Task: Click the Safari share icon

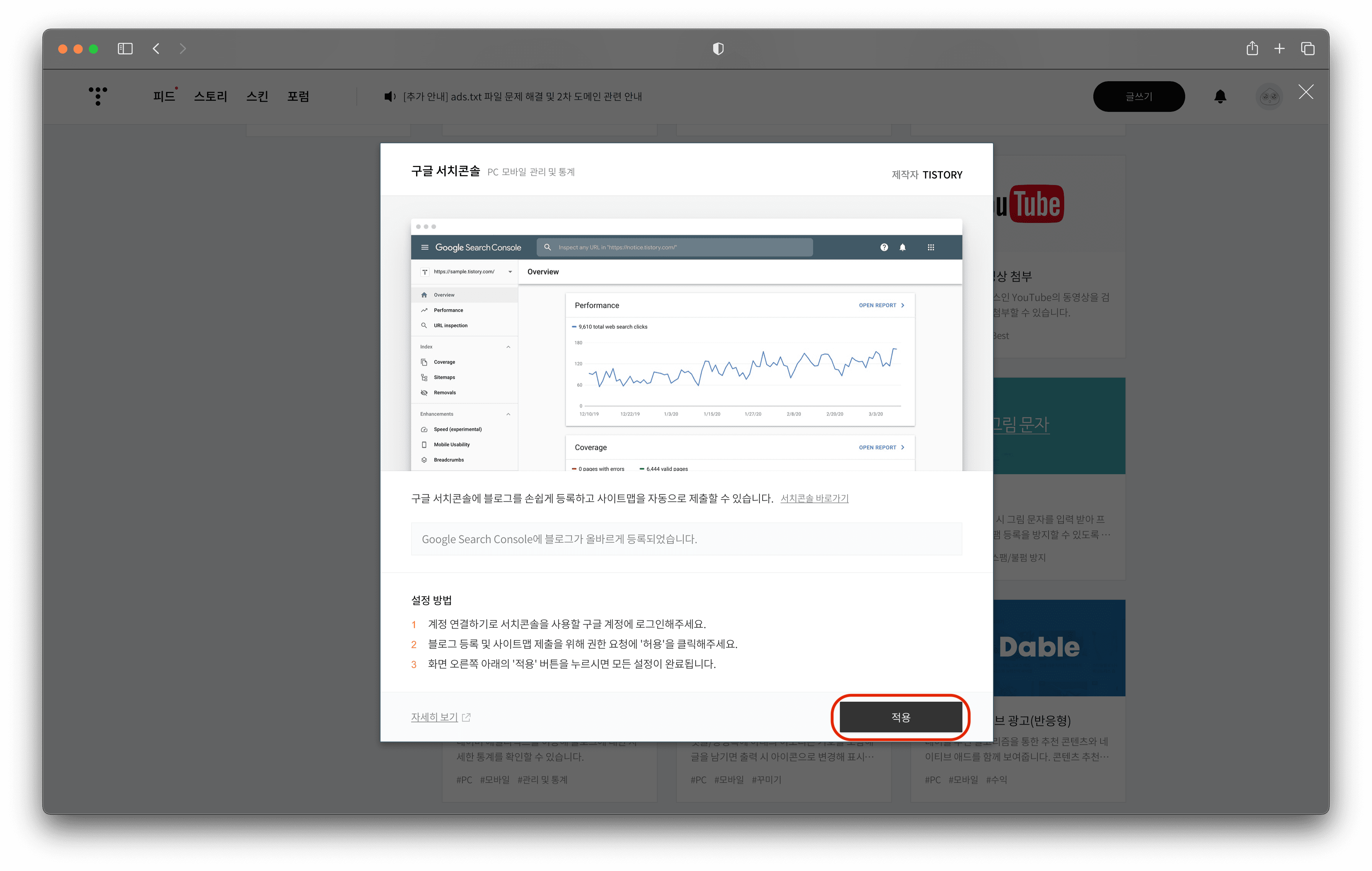Action: [1252, 49]
